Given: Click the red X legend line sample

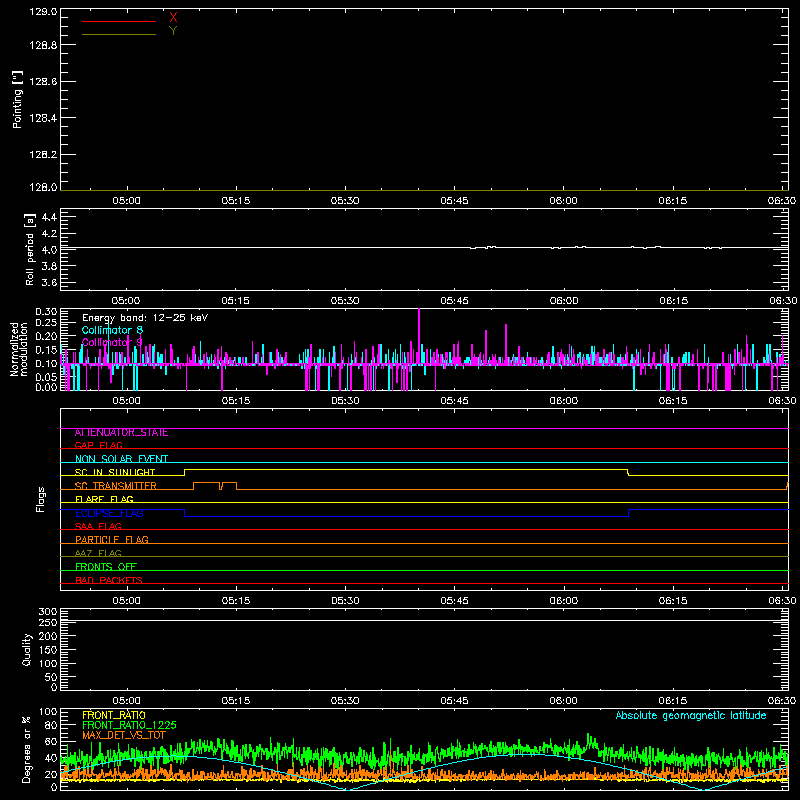Looking at the screenshot, I should pos(119,21).
